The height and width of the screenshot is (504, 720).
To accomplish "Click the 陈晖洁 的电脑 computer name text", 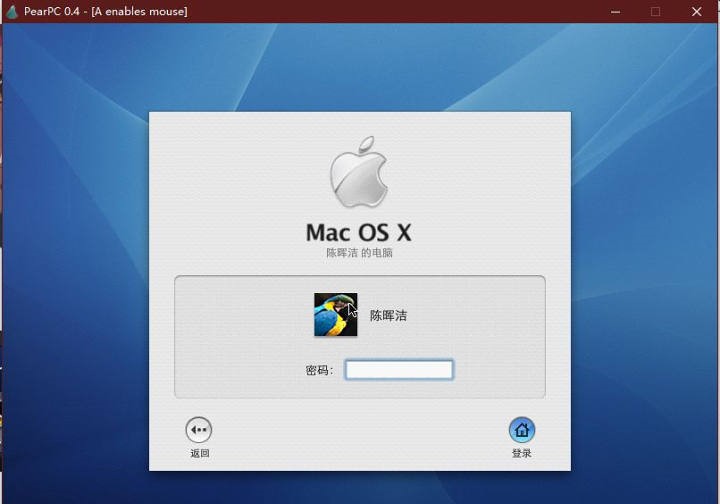I will click(x=359, y=253).
